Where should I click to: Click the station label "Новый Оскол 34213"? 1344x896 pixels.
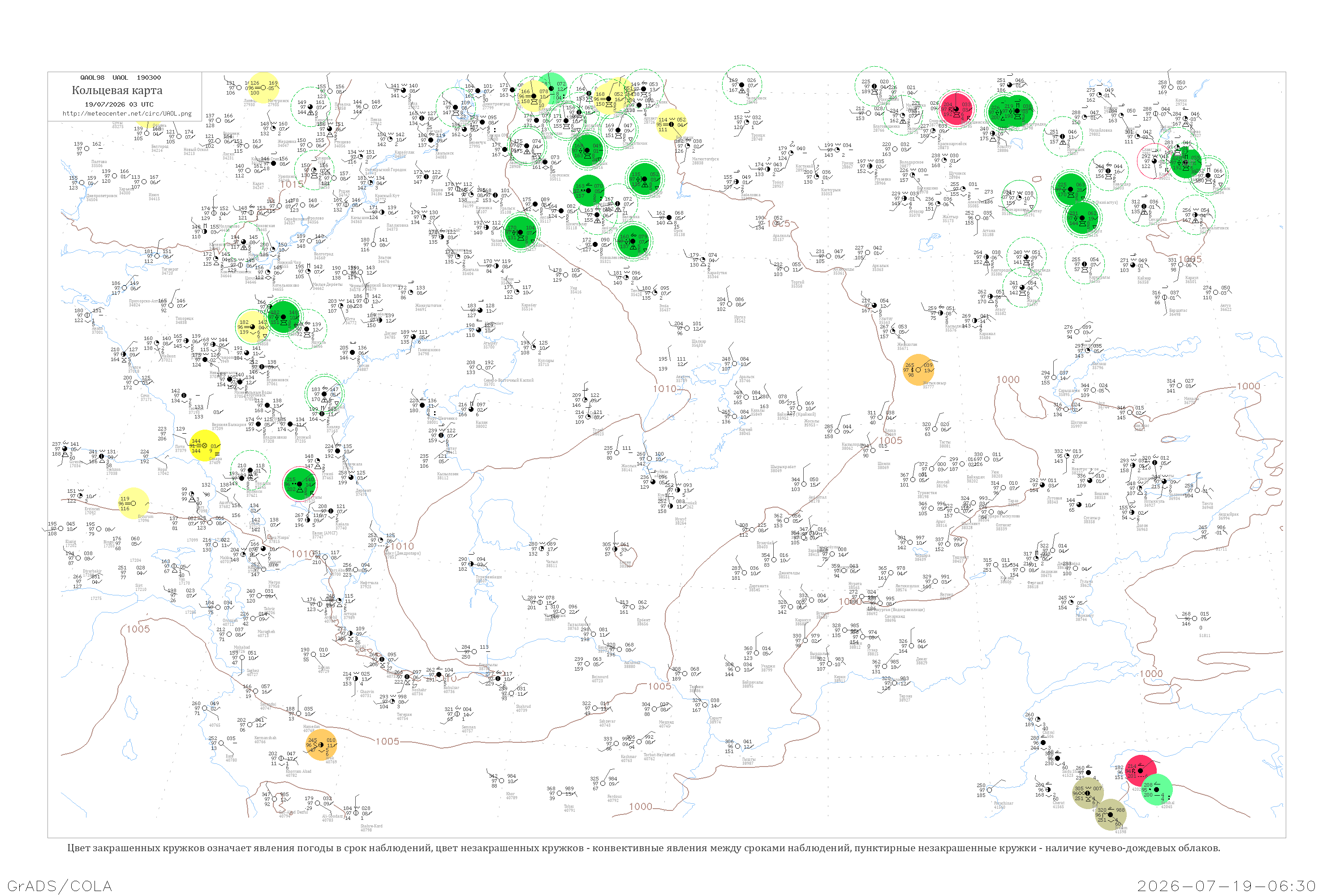coord(196,151)
